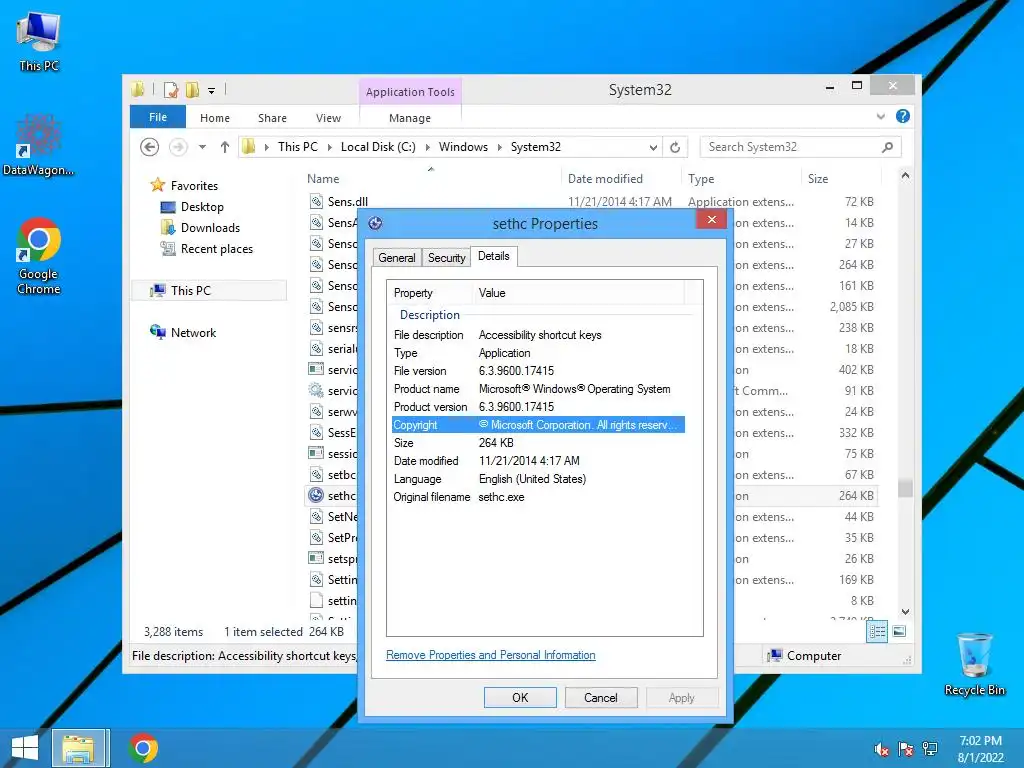1024x768 pixels.
Task: Launch Google Chrome desktop shortcut
Action: coord(39,255)
